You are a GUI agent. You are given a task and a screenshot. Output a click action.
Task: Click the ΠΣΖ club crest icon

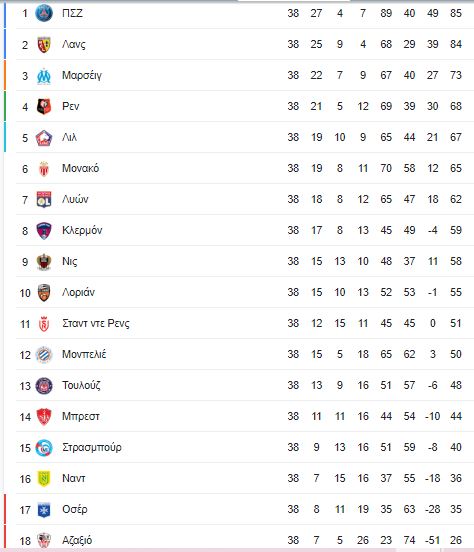pos(44,13)
